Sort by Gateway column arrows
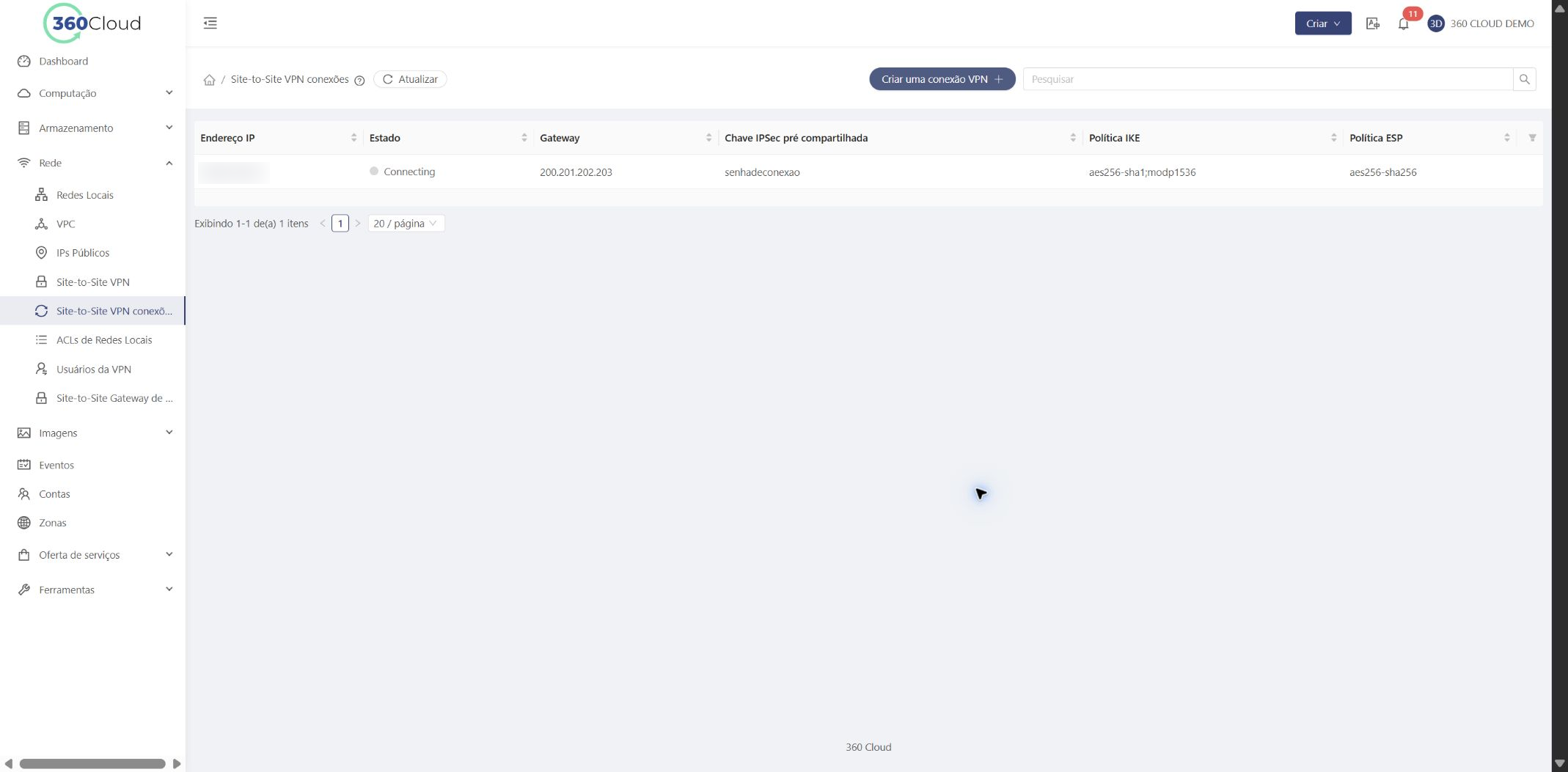 pyautogui.click(x=708, y=138)
